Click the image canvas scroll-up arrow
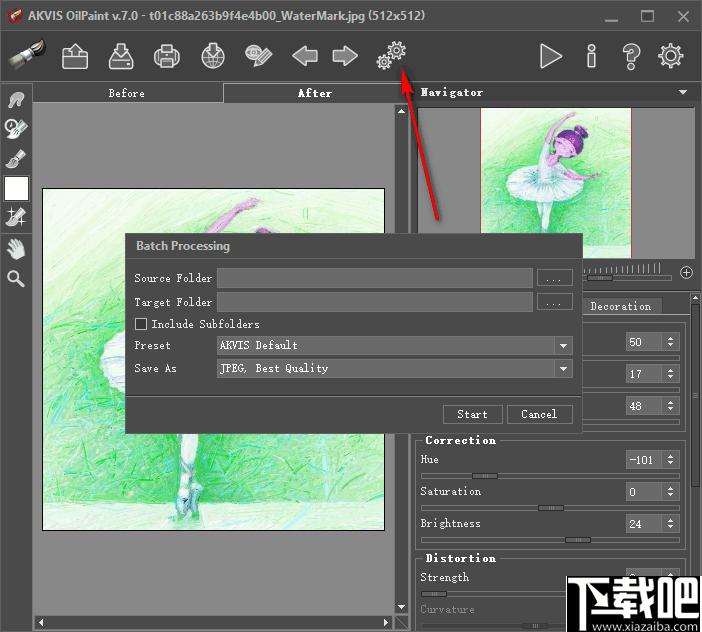The image size is (702, 632). pyautogui.click(x=401, y=111)
